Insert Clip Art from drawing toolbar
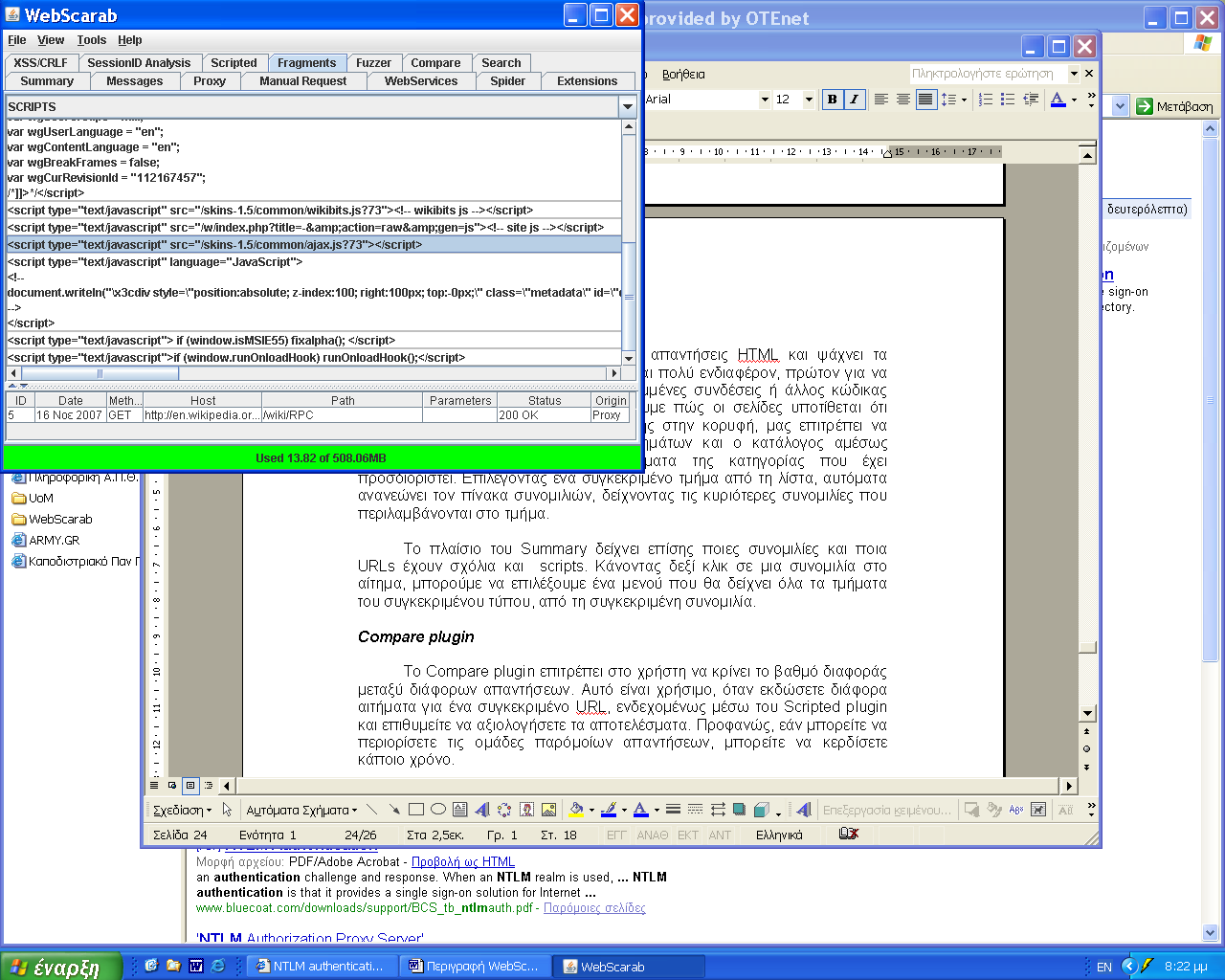The width and height of the screenshot is (1225, 980). point(526,810)
